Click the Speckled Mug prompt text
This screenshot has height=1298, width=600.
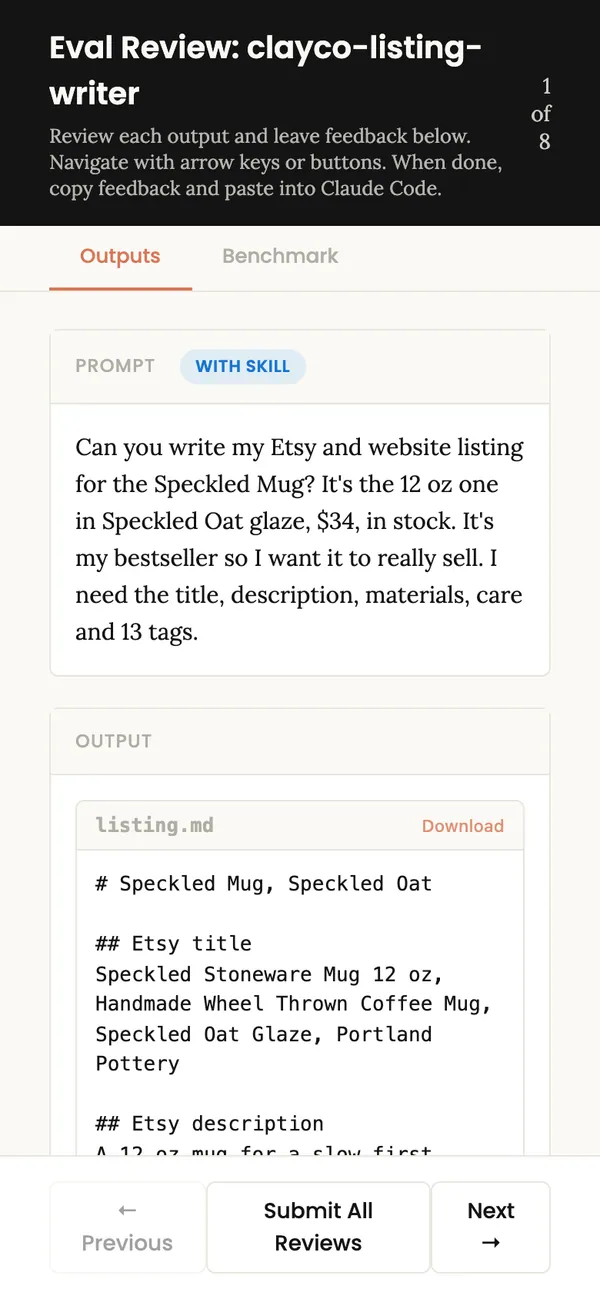pyautogui.click(x=299, y=540)
